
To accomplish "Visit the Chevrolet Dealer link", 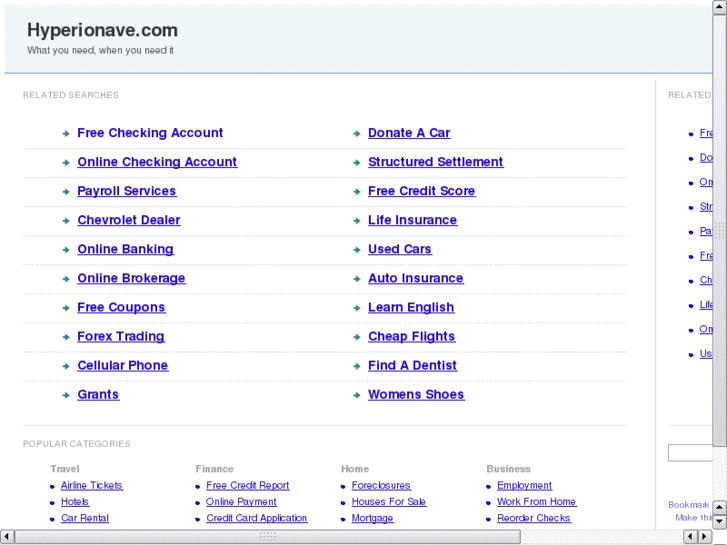I will coord(129,220).
